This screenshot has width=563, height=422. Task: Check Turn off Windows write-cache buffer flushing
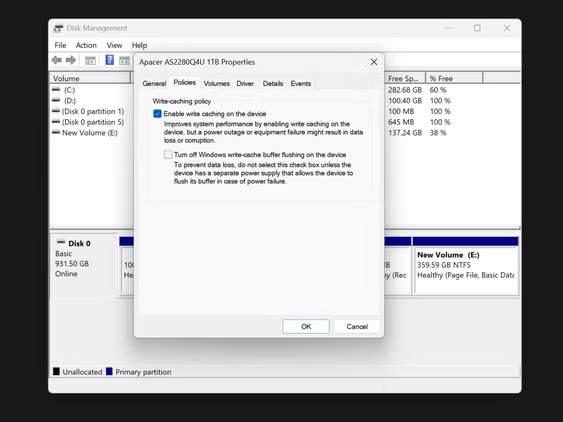click(x=168, y=155)
